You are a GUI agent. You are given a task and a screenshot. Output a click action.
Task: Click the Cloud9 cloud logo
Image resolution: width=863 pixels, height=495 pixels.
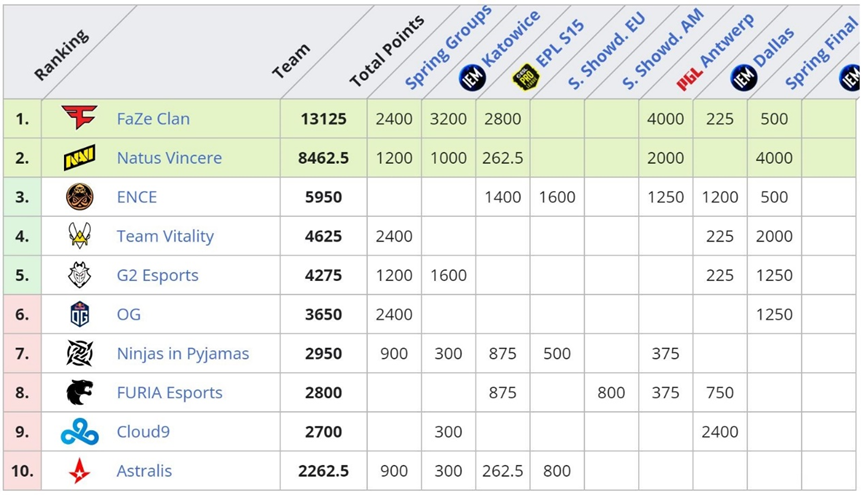[x=79, y=432]
